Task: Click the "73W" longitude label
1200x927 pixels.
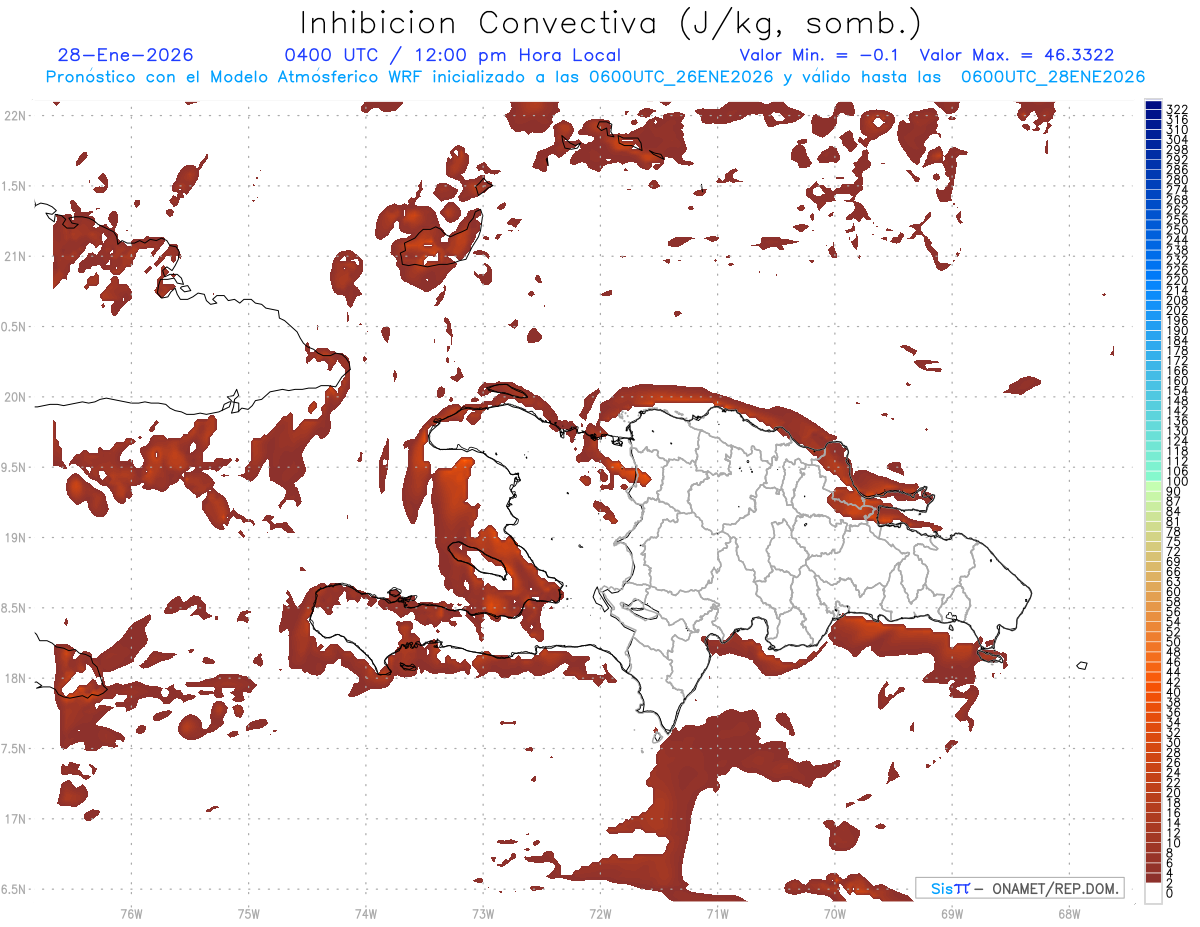Action: (x=483, y=913)
